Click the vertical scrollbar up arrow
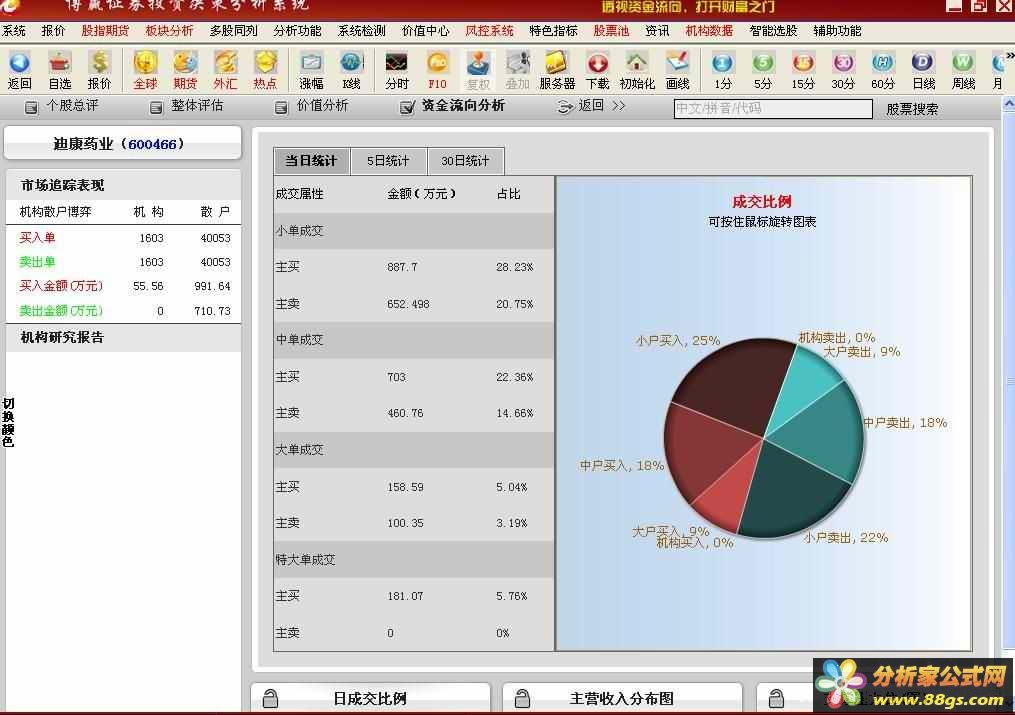Screen dimensions: 1015x715 click(x=1009, y=104)
